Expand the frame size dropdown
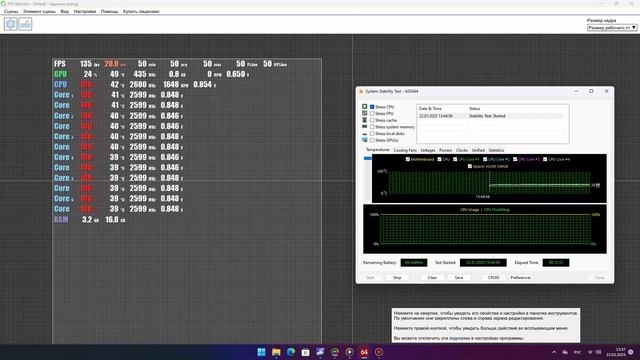The width and height of the screenshot is (640, 360). (x=612, y=27)
